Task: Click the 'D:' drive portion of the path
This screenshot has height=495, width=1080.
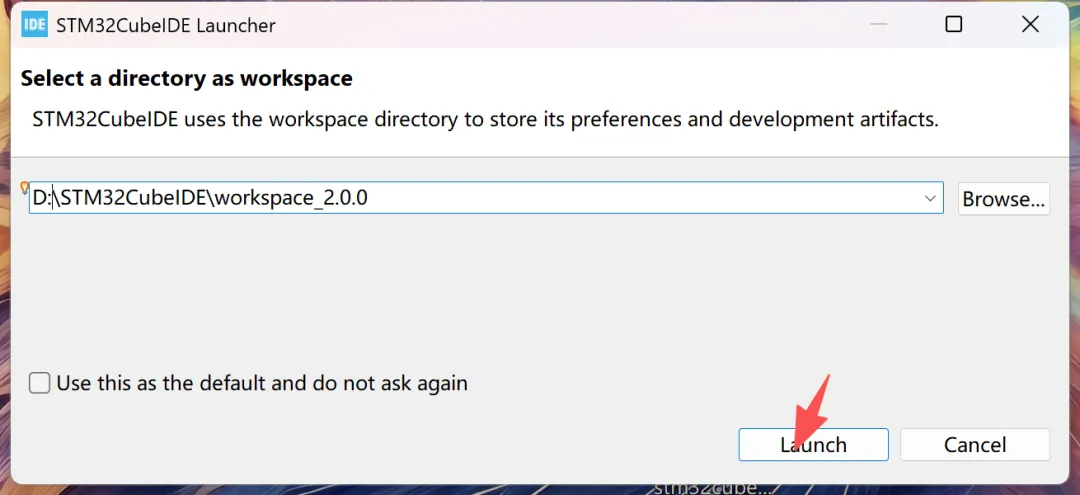Action: [x=41, y=198]
